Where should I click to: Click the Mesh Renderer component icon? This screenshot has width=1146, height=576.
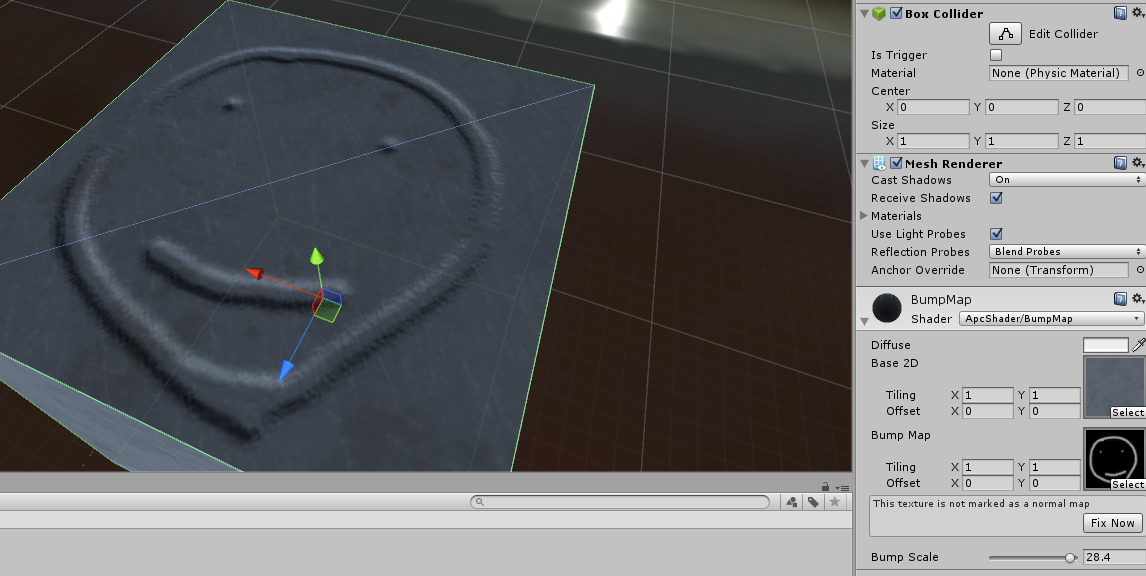(x=879, y=163)
